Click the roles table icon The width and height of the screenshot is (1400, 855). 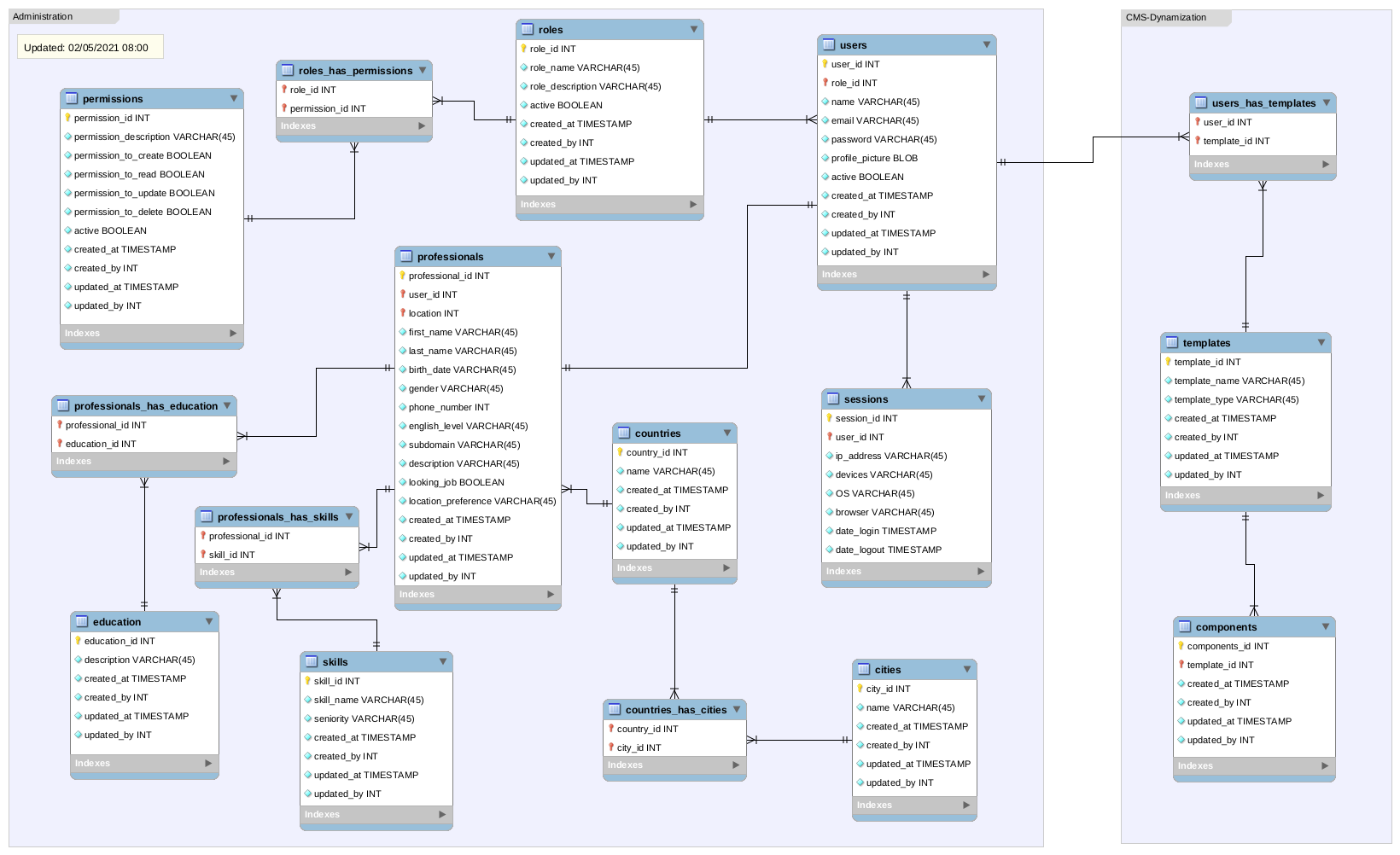[x=528, y=30]
